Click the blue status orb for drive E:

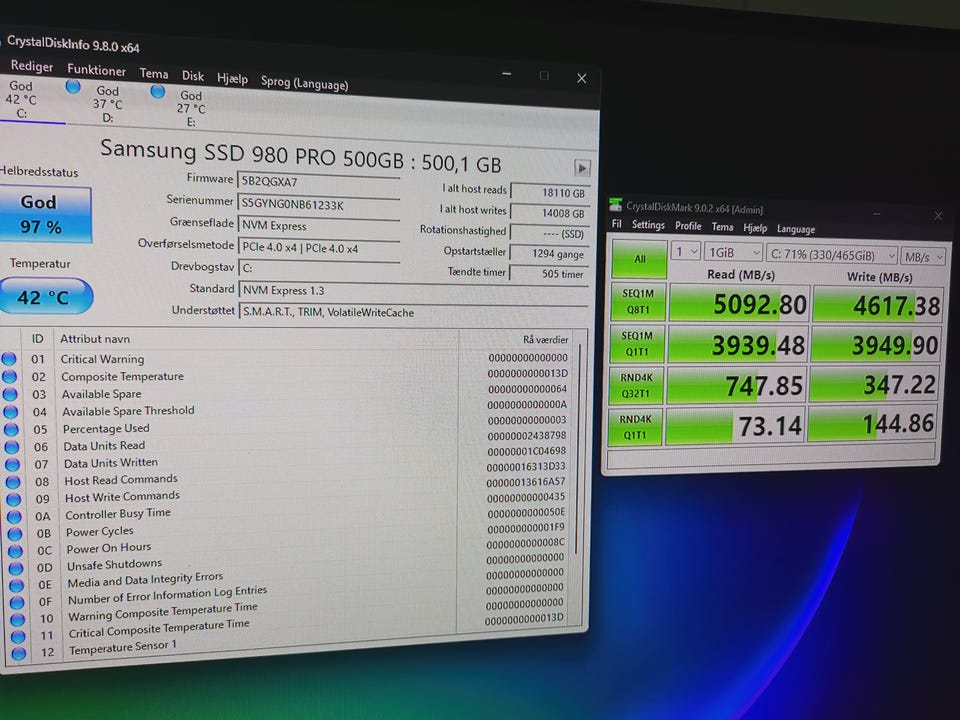(157, 91)
